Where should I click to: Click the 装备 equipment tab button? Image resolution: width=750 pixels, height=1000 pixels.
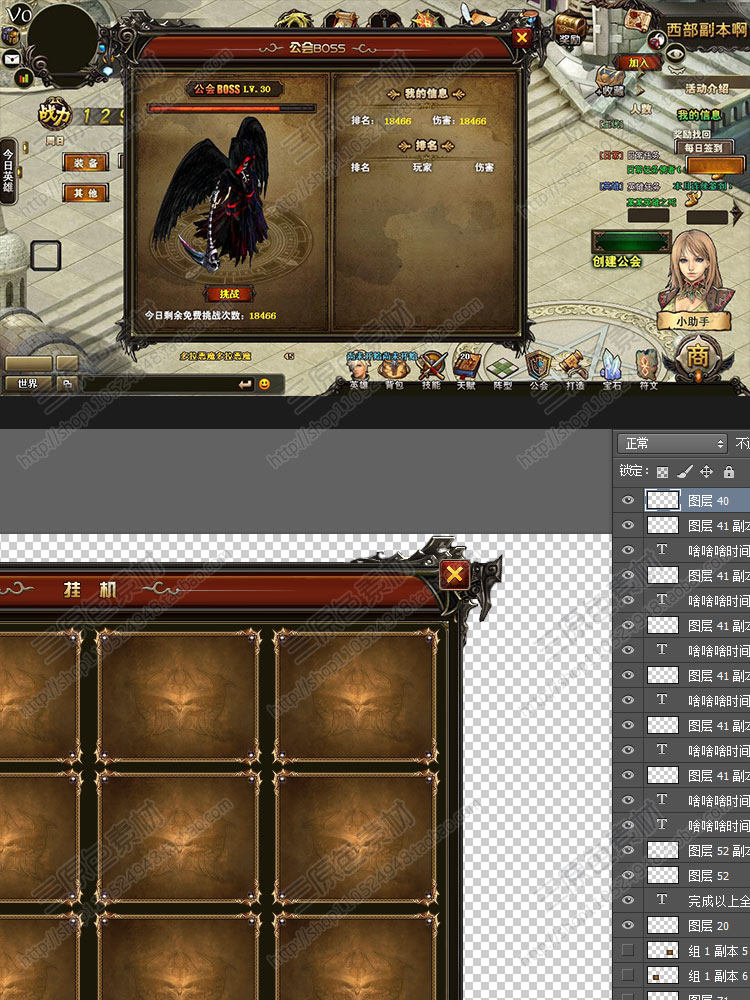point(85,163)
